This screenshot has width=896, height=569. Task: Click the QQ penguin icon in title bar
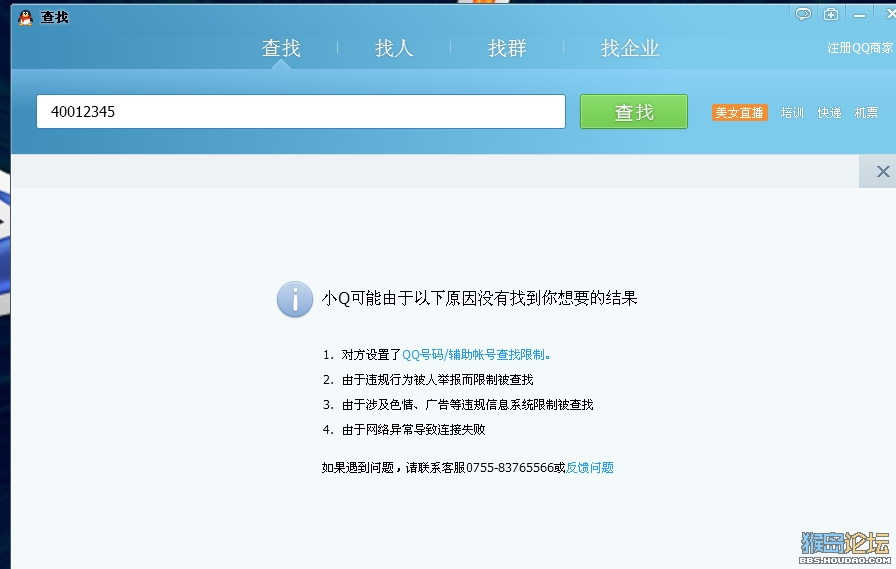25,18
